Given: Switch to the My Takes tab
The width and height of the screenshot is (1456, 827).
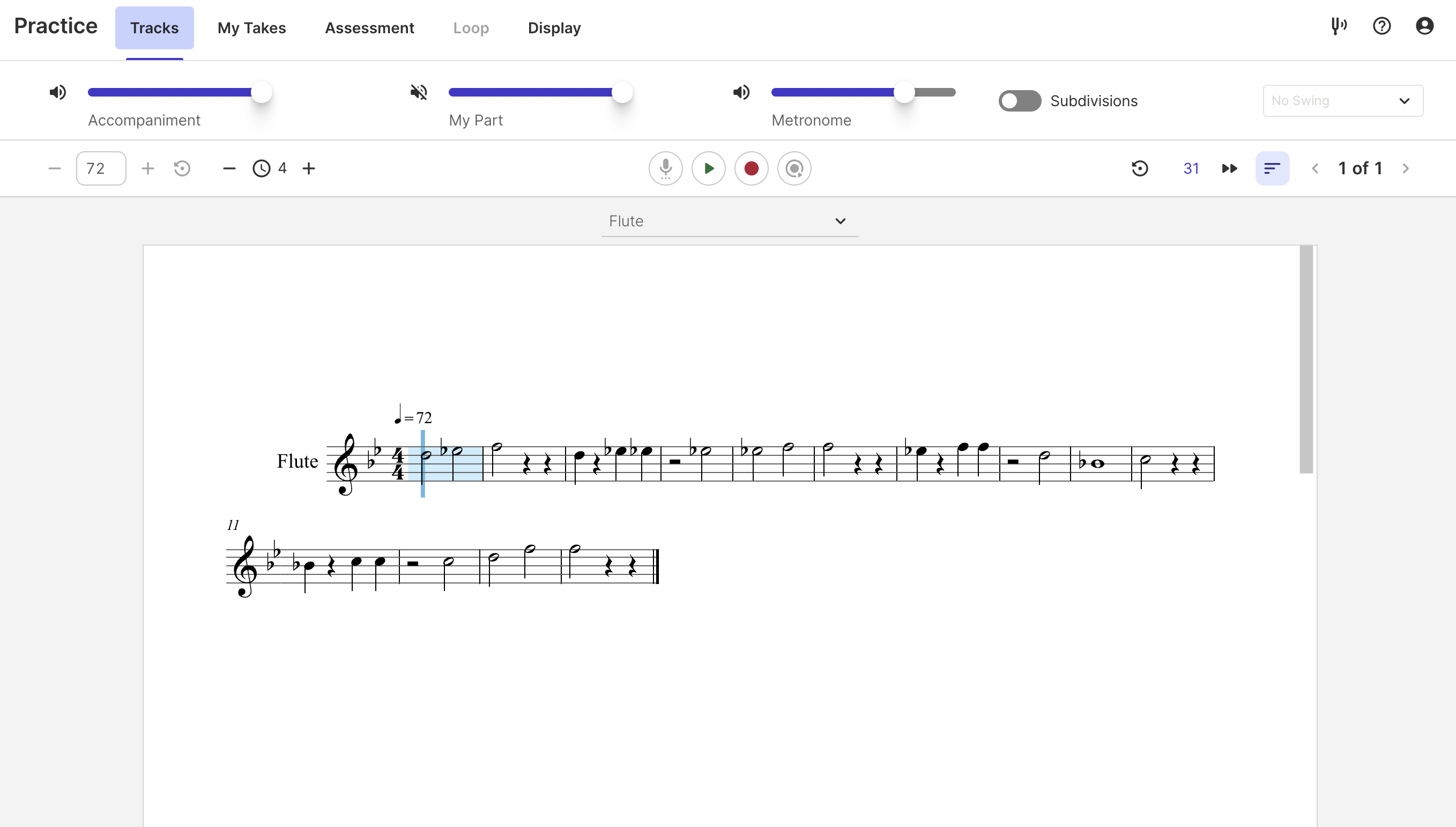Looking at the screenshot, I should tap(251, 28).
